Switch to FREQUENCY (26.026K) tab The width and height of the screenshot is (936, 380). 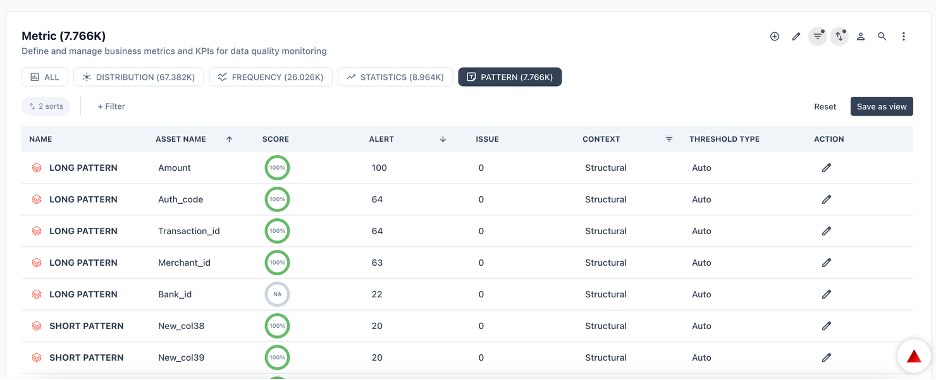270,77
